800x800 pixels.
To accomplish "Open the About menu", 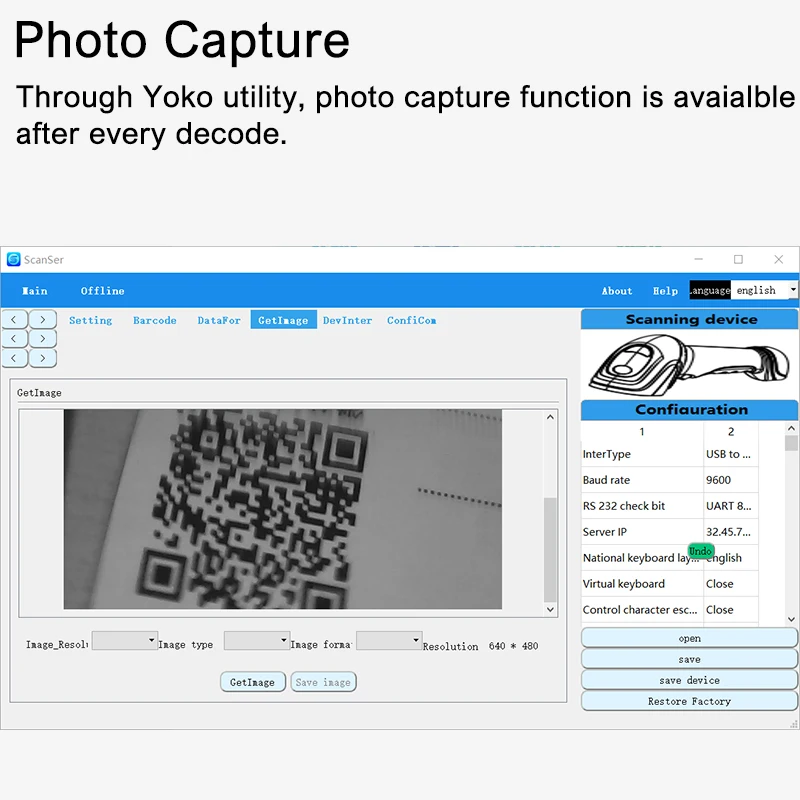I will [x=617, y=291].
